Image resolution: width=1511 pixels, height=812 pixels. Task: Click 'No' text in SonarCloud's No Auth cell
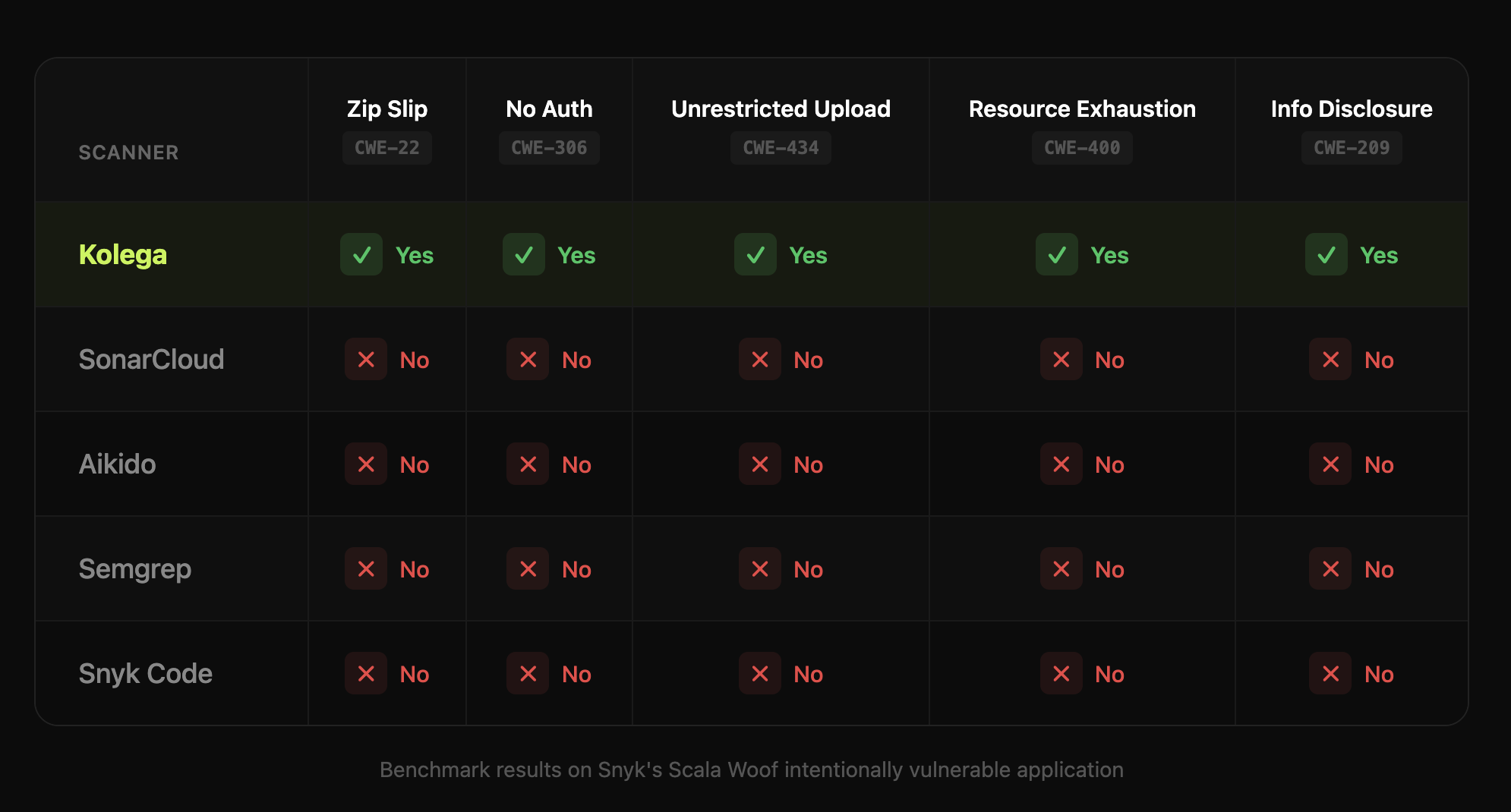(576, 360)
